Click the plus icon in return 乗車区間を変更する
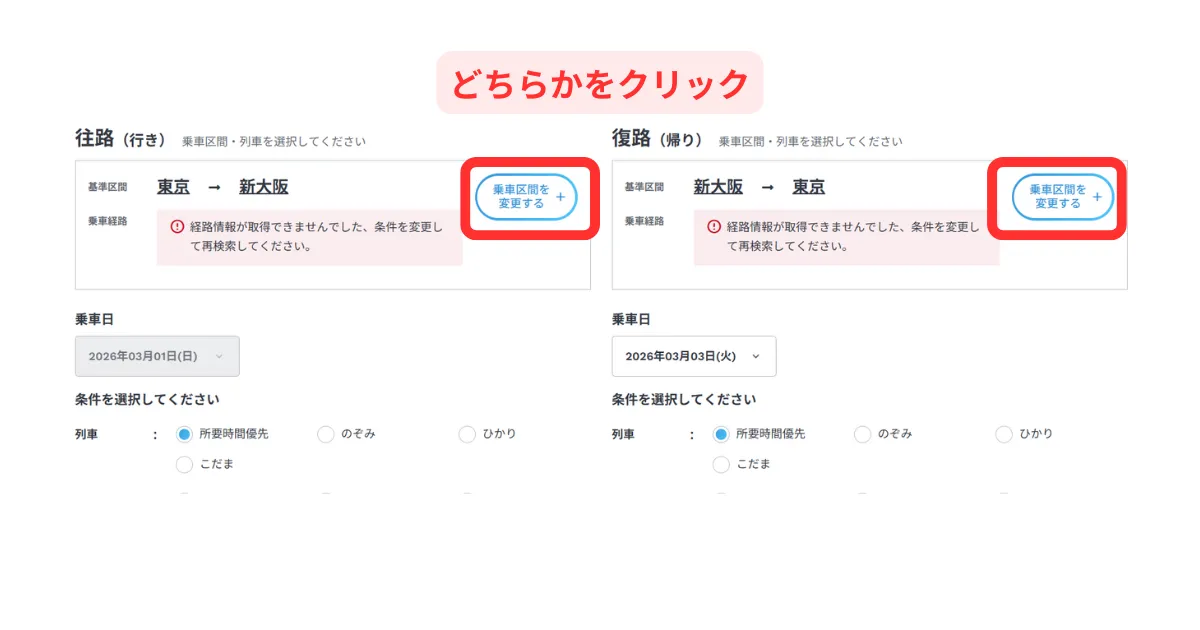This screenshot has width=1200, height=630. [x=1097, y=197]
